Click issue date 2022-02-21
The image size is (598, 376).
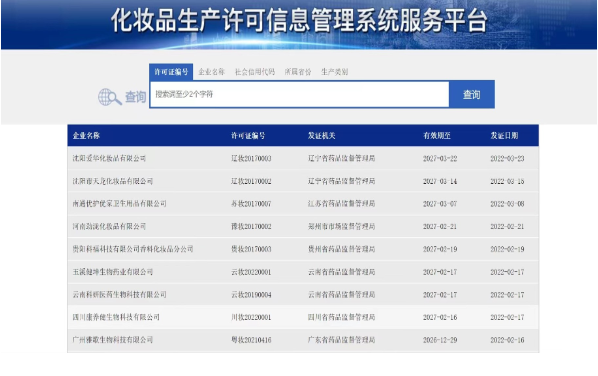(507, 227)
